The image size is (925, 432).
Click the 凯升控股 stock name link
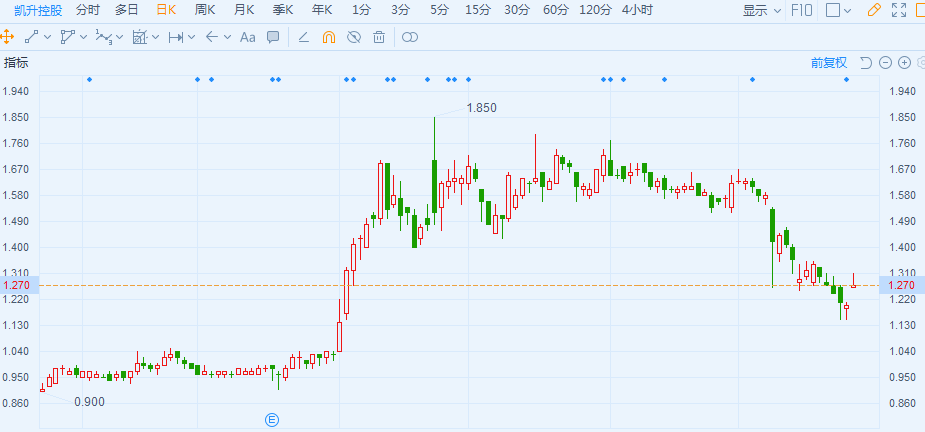click(38, 9)
